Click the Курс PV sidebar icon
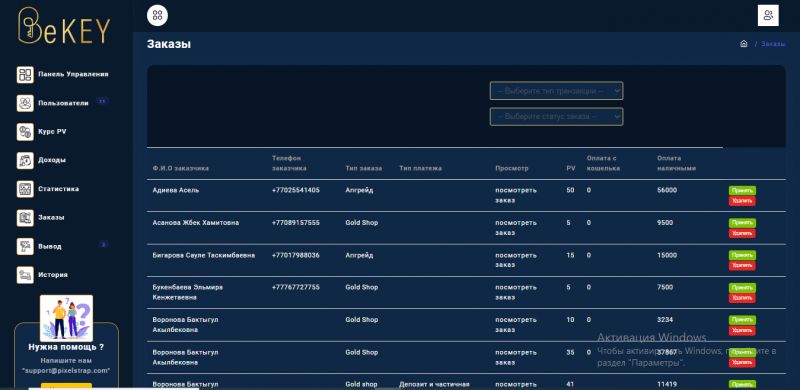 click(x=25, y=132)
